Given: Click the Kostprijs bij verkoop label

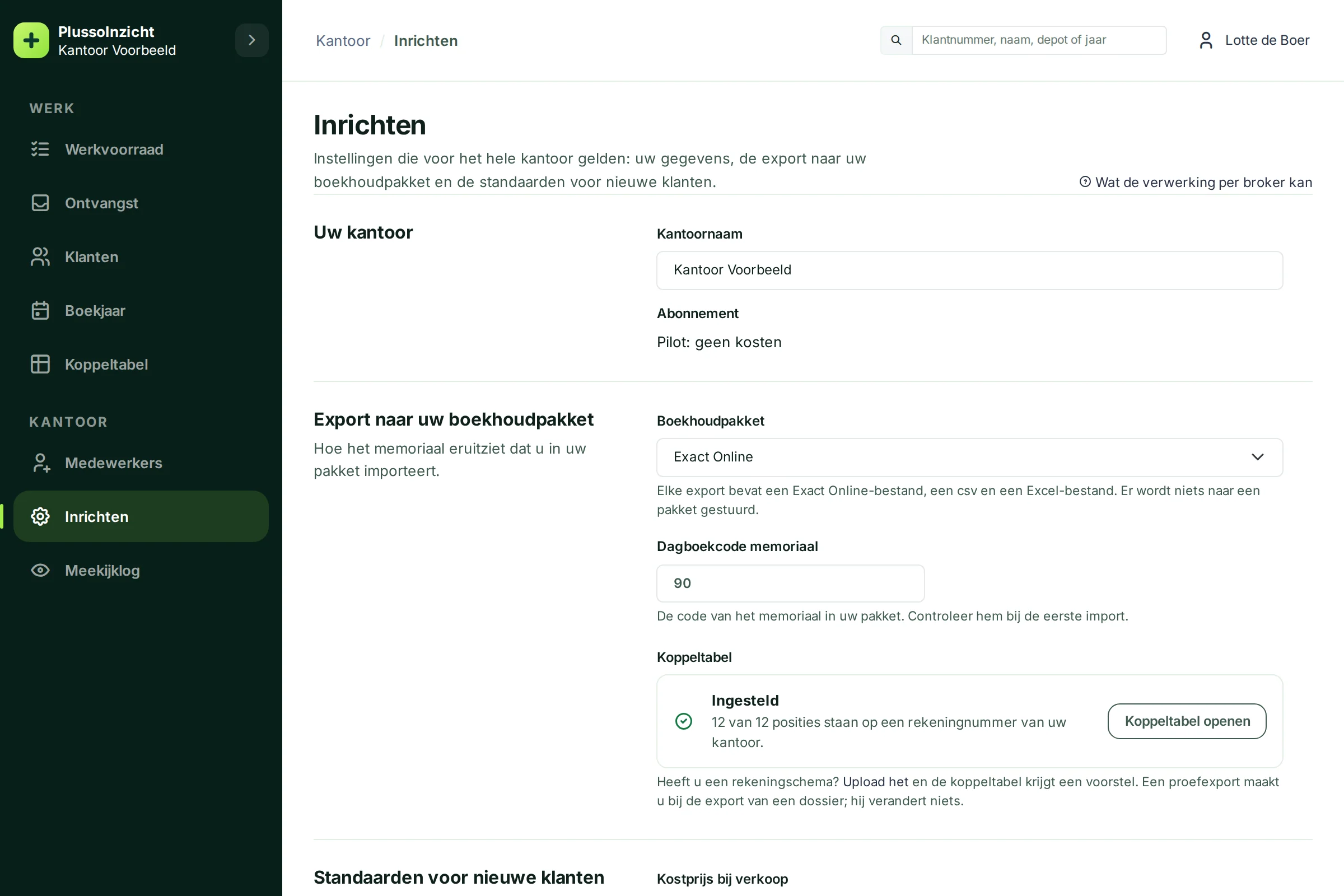Looking at the screenshot, I should click(x=722, y=879).
